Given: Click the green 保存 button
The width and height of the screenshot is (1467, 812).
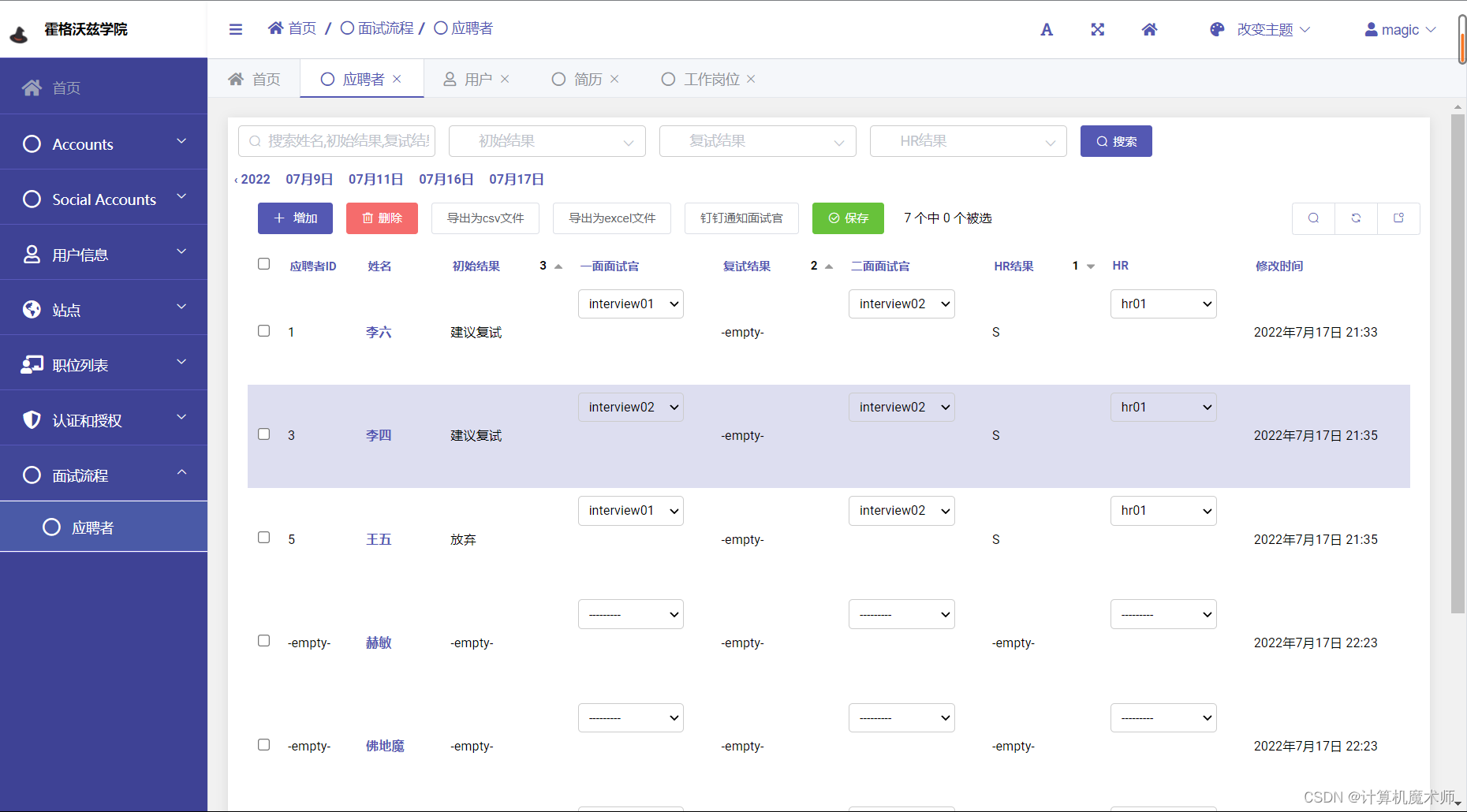Looking at the screenshot, I should [x=848, y=218].
